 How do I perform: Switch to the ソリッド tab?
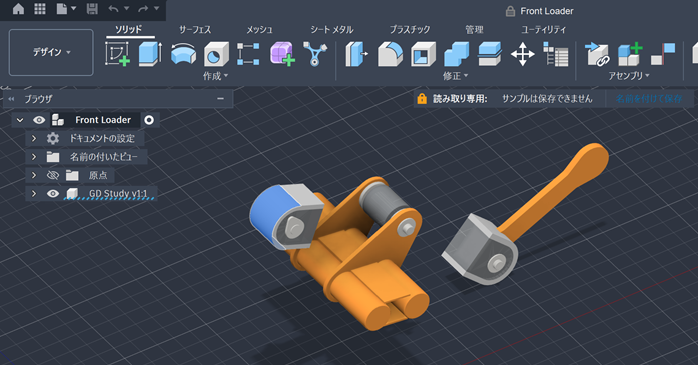[128, 29]
